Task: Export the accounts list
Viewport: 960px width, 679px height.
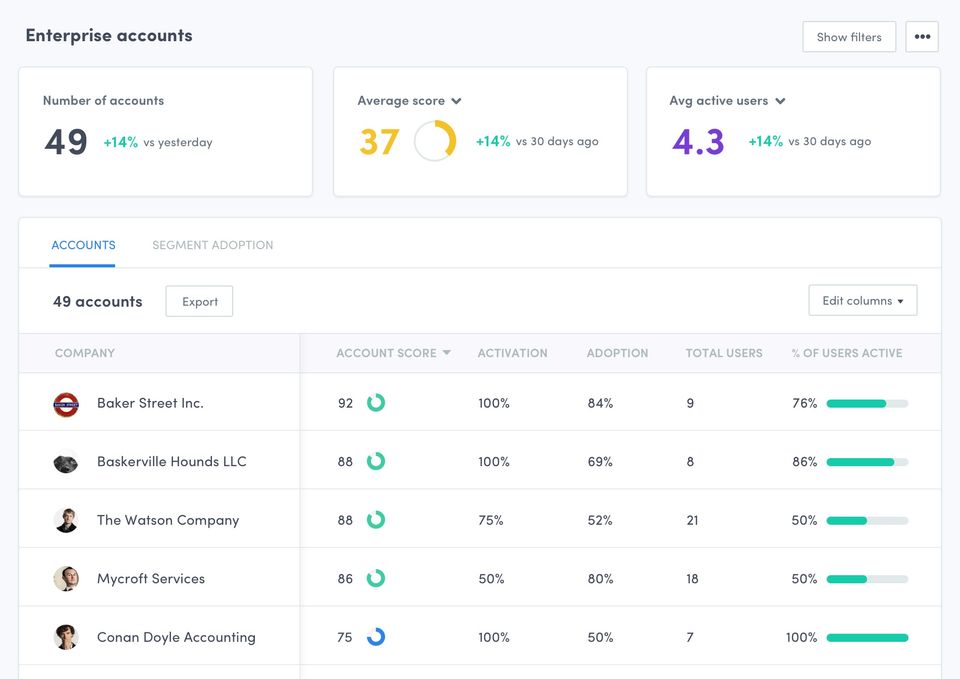Action: click(199, 302)
